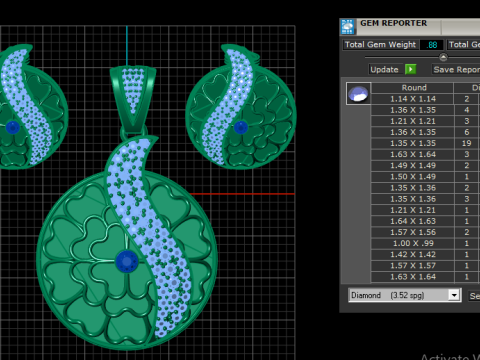
Task: Select the 1.57 X 1.56 gem row
Action: coord(425,232)
